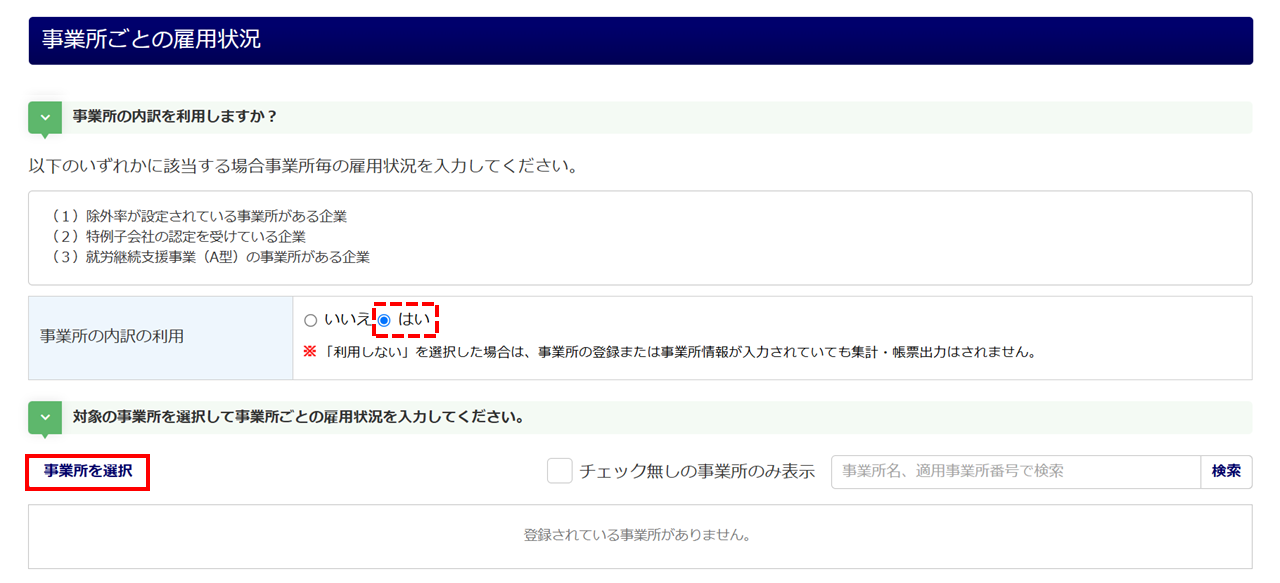Select the はい radio button
Screen dimensions: 1280x583
tap(384, 320)
